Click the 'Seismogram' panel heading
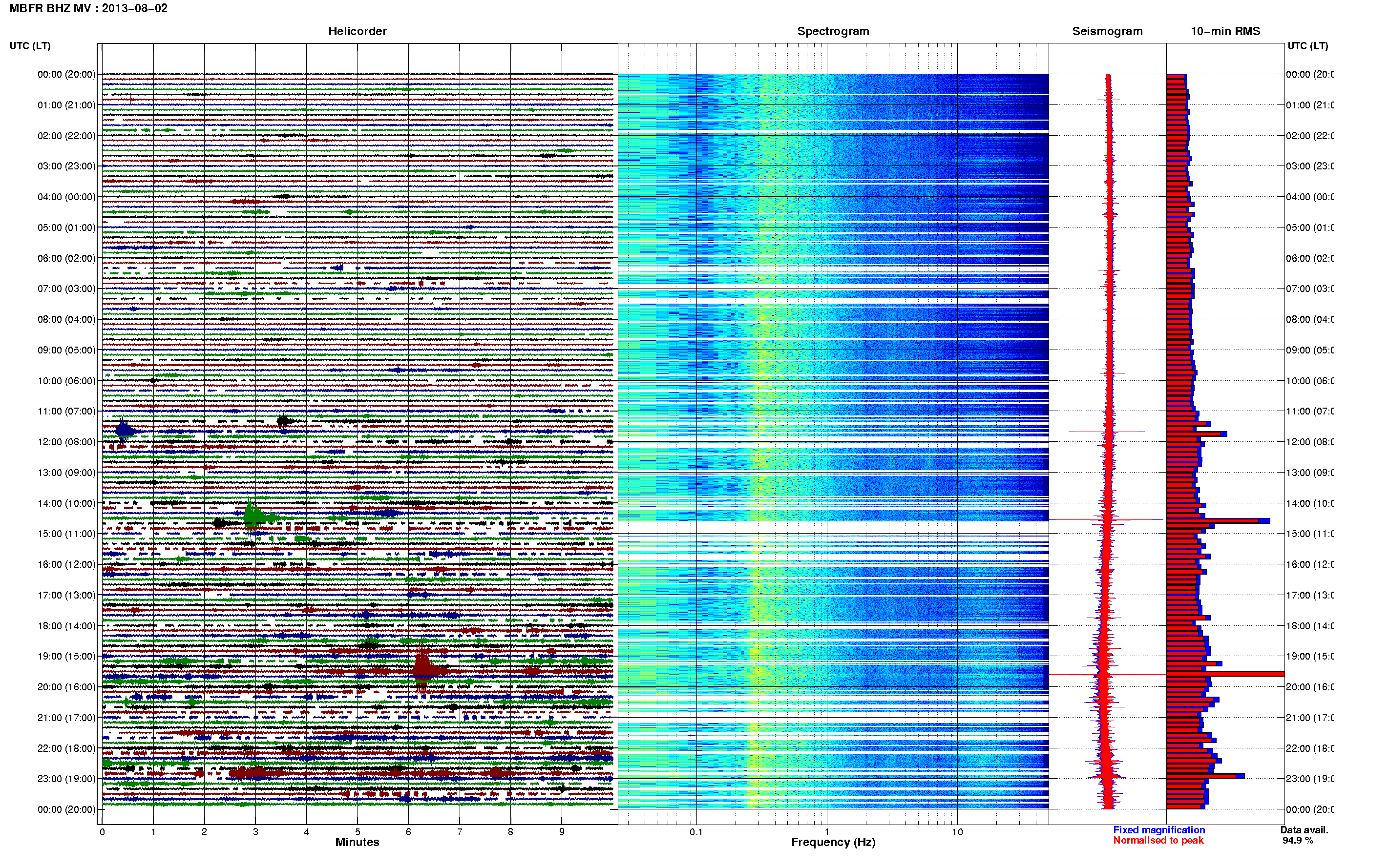Image resolution: width=1389 pixels, height=868 pixels. point(1107,31)
